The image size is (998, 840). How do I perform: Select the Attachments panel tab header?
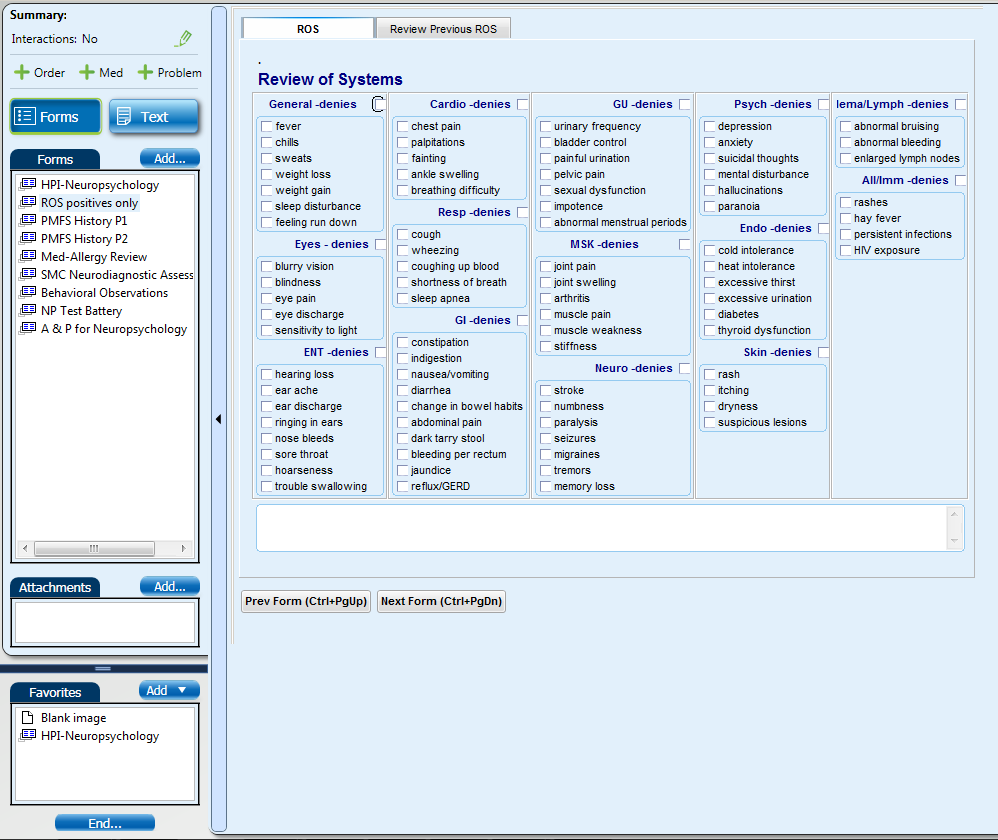point(55,587)
